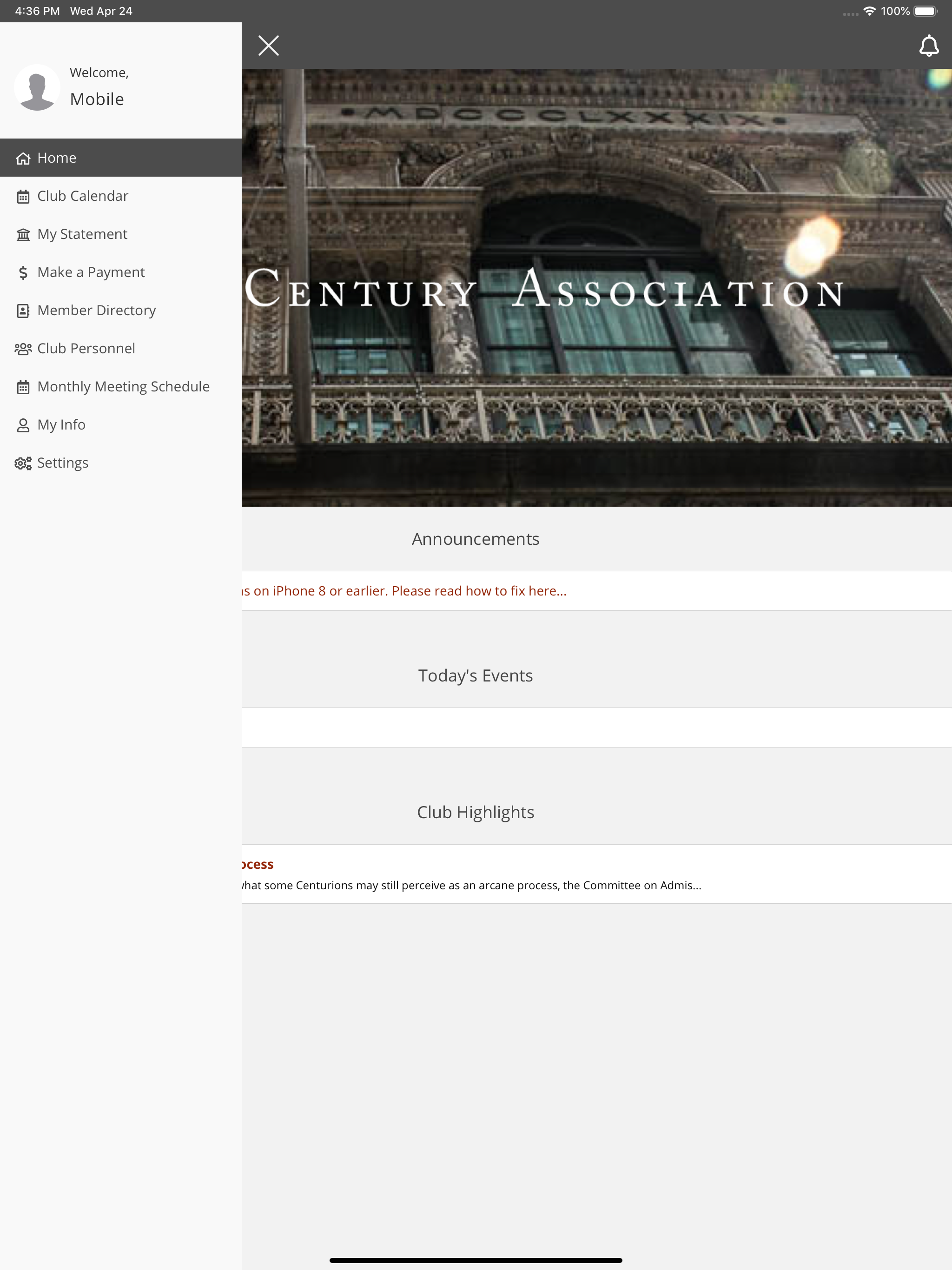Go to Home in the menu

(120, 158)
